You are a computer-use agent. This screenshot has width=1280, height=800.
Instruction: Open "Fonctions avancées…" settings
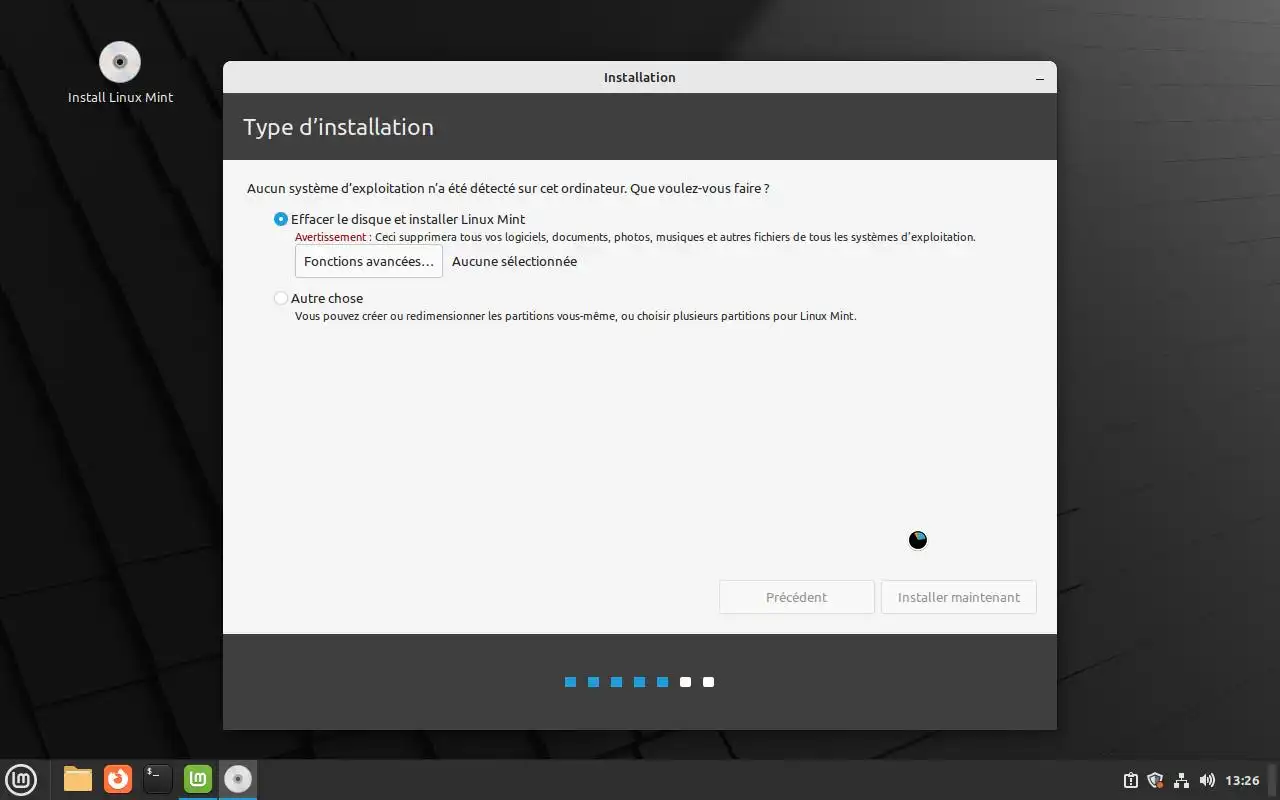(x=369, y=261)
